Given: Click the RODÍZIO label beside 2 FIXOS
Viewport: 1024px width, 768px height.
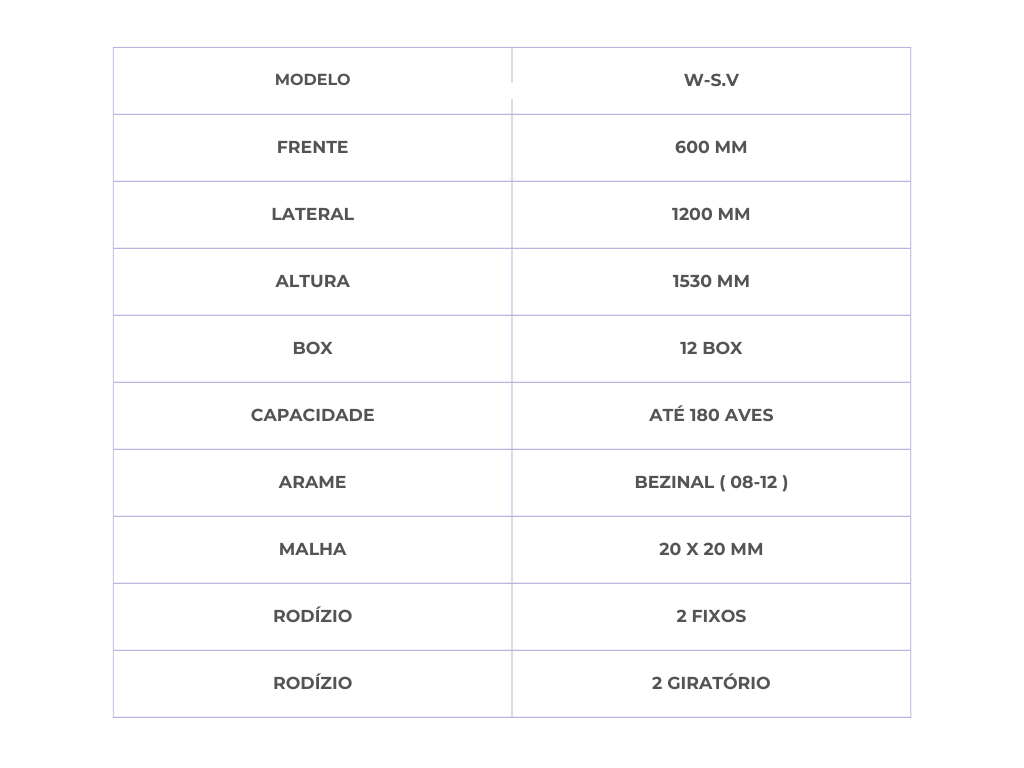Looking at the screenshot, I should (312, 616).
